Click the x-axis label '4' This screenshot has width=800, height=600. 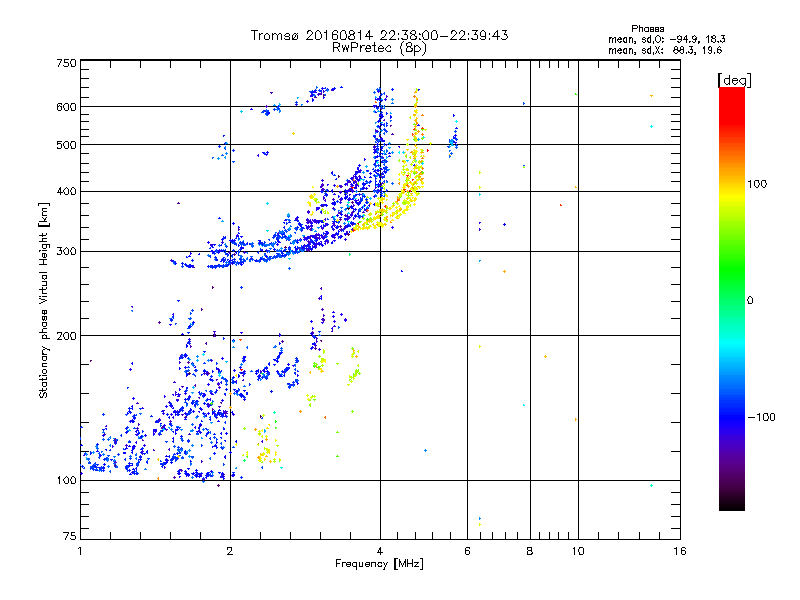[x=380, y=551]
